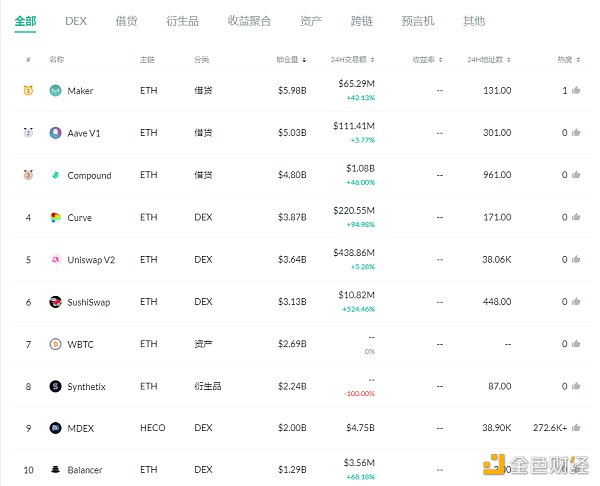Click the Aave V1 logo icon
This screenshot has width=600, height=486.
coord(55,133)
